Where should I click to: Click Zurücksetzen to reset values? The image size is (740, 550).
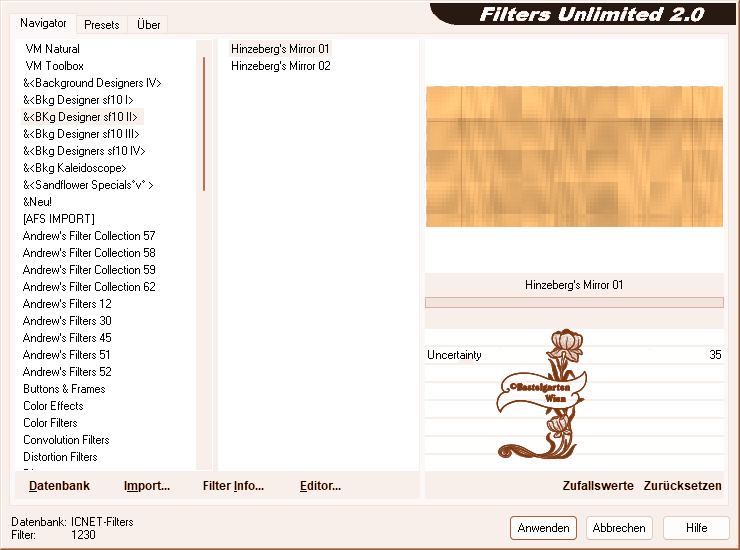(682, 485)
